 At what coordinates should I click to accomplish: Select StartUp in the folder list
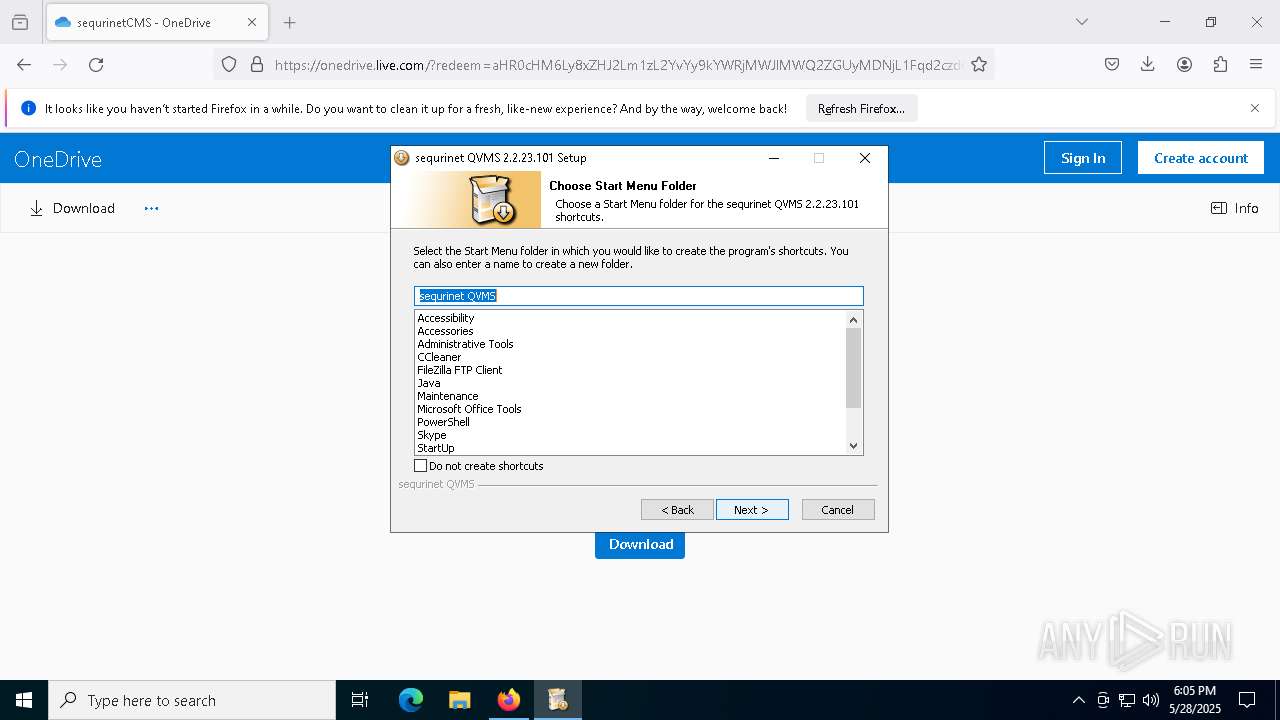click(436, 448)
